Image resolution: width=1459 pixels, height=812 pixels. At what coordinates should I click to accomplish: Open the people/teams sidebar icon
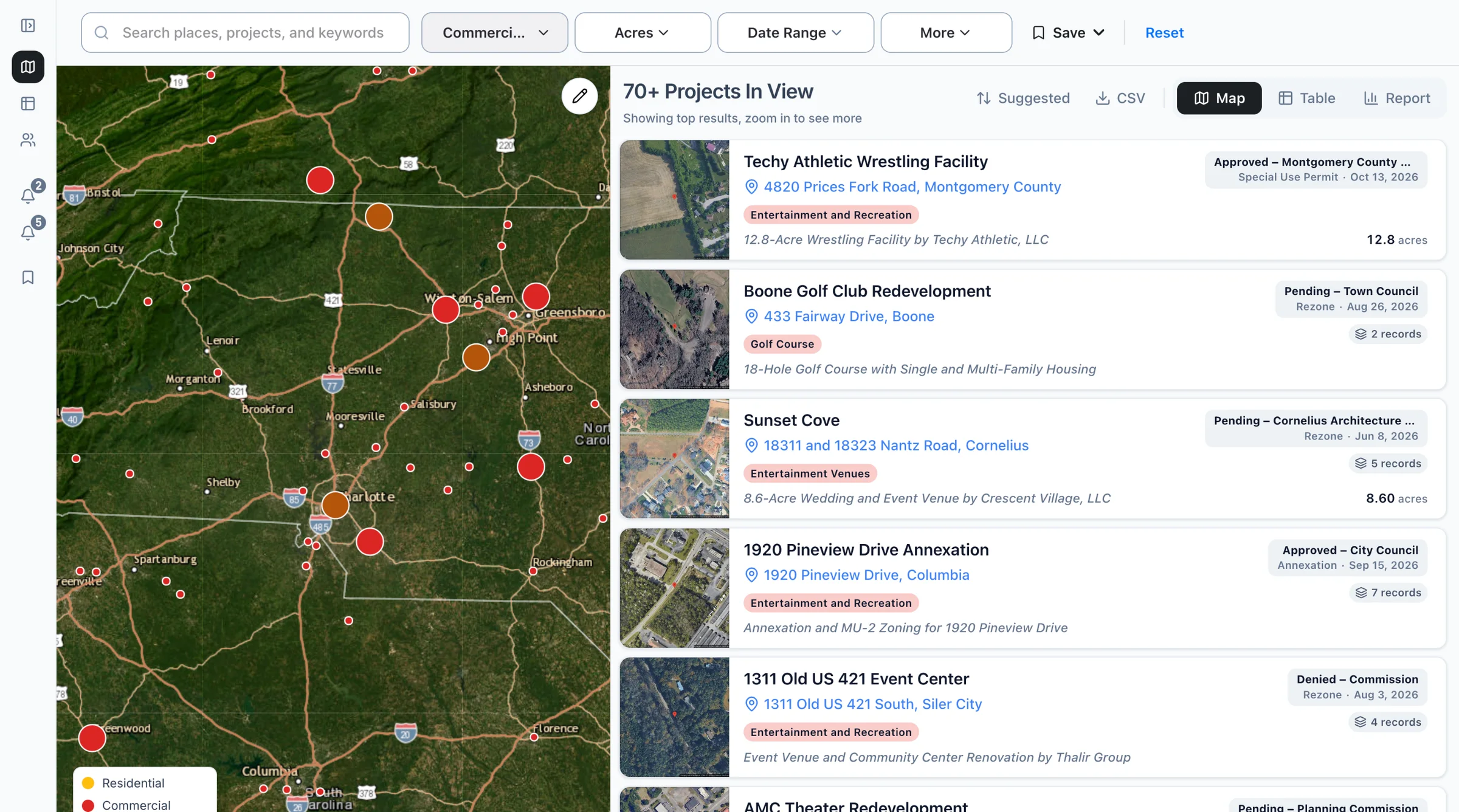[x=28, y=140]
